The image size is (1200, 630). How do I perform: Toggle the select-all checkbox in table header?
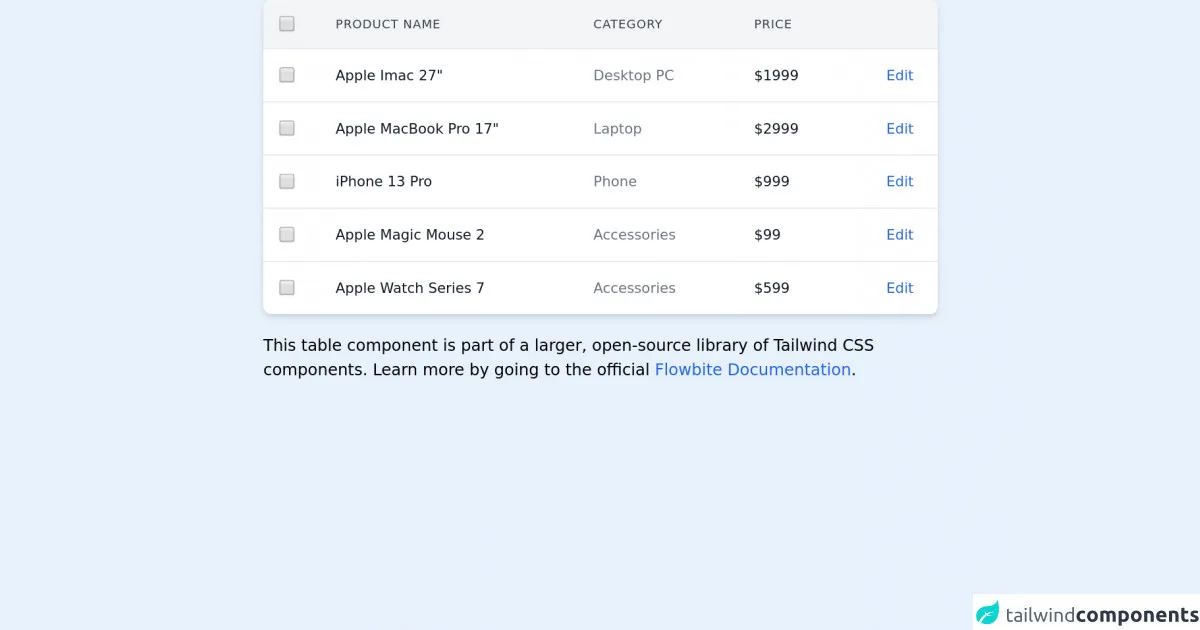(x=287, y=24)
